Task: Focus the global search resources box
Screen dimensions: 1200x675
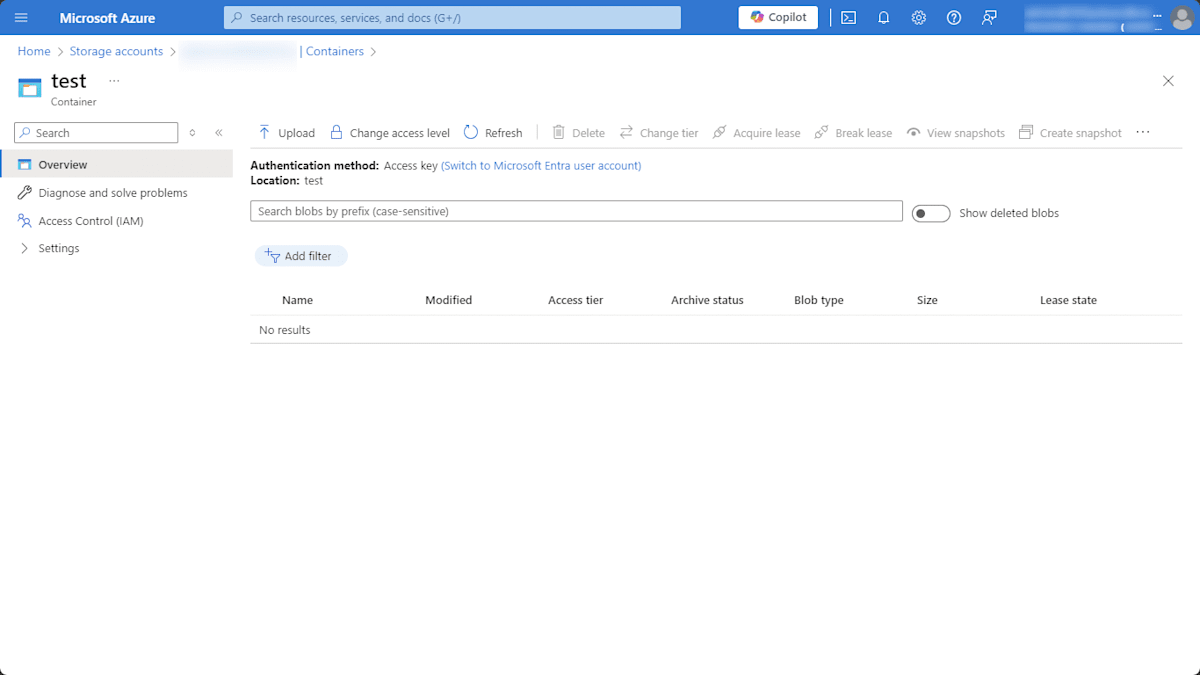Action: (452, 17)
